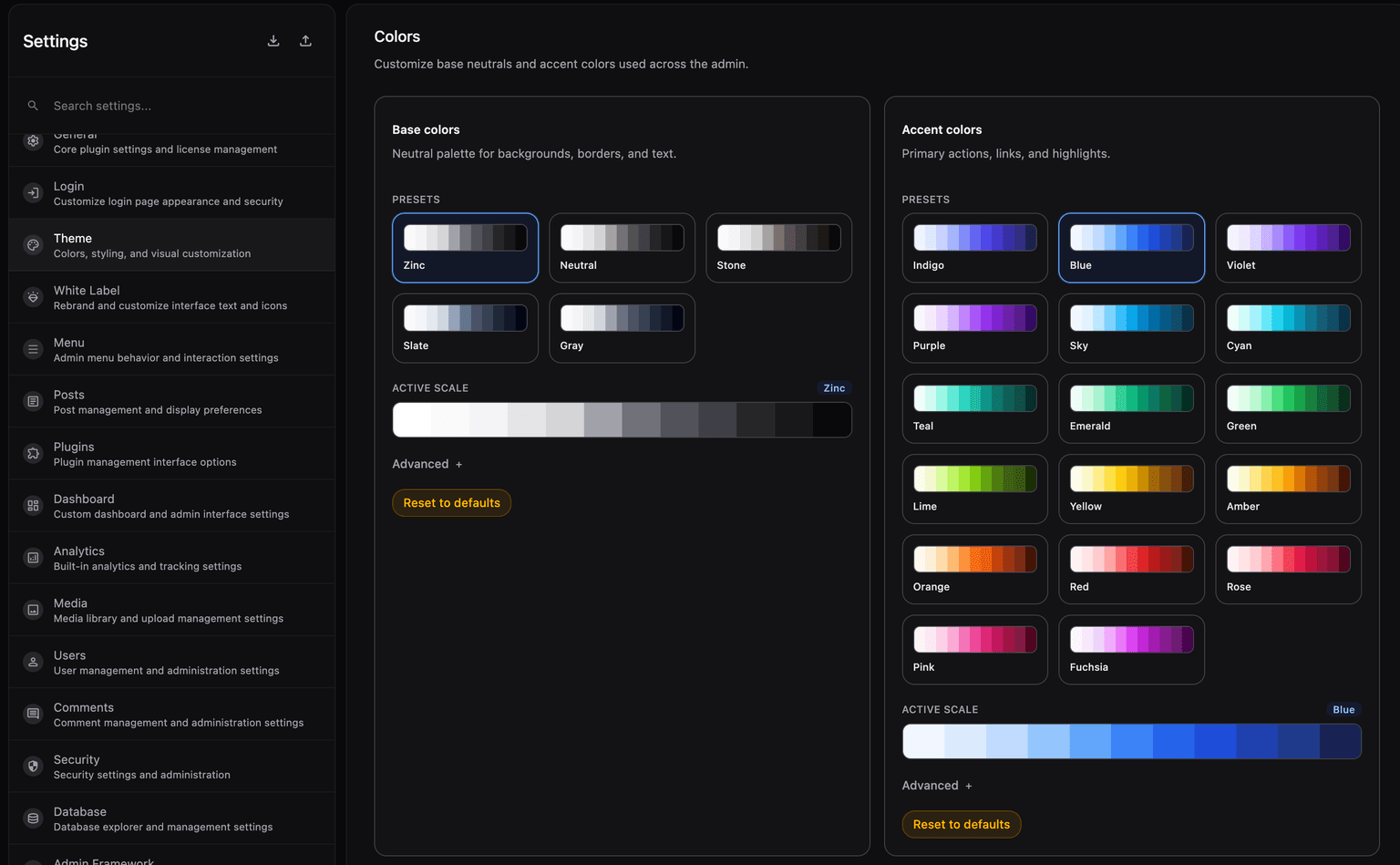This screenshot has height=865, width=1400.
Task: Click the Blue active scale badge
Action: coord(1343,710)
